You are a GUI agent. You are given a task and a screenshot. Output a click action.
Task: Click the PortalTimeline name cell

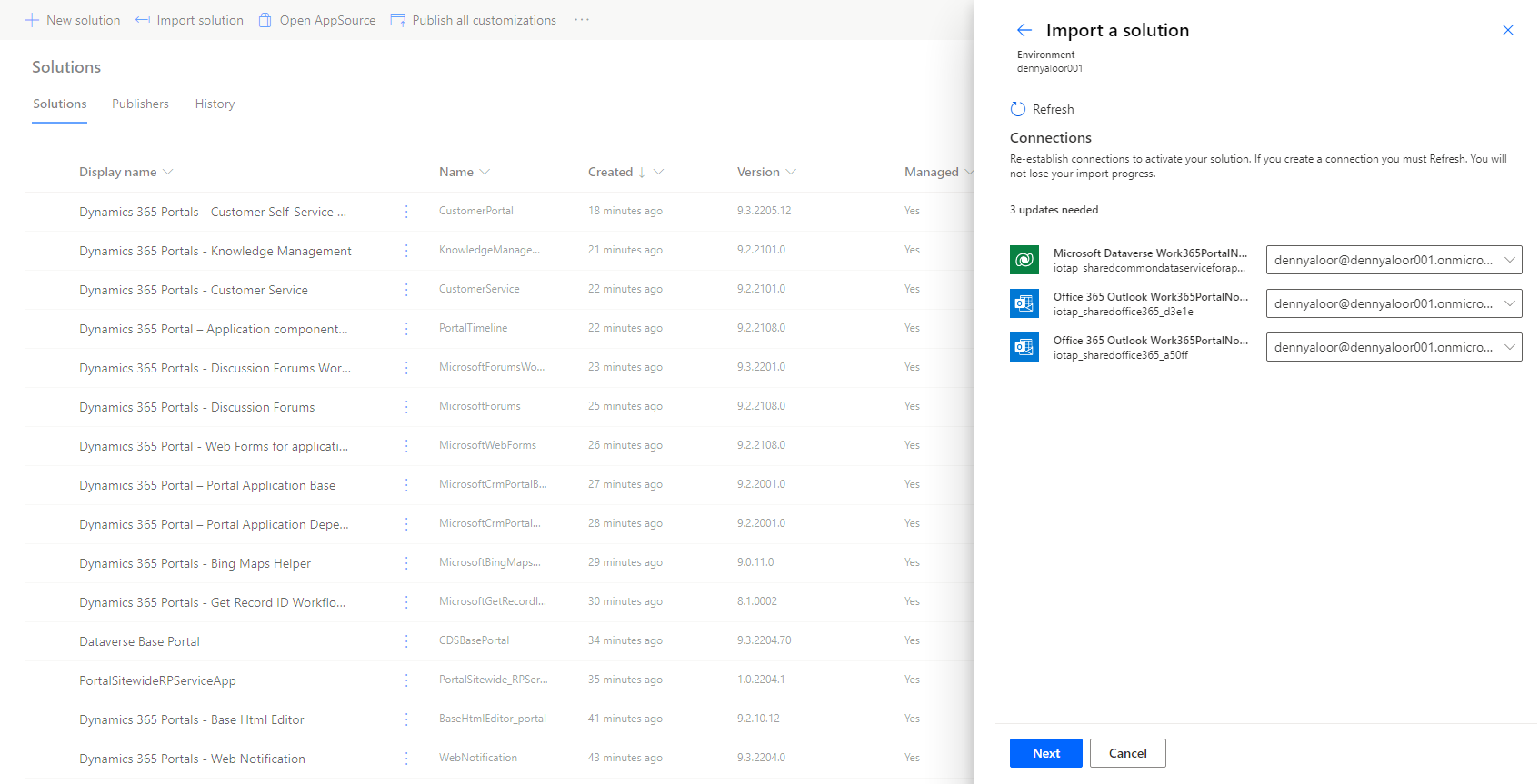pos(474,328)
